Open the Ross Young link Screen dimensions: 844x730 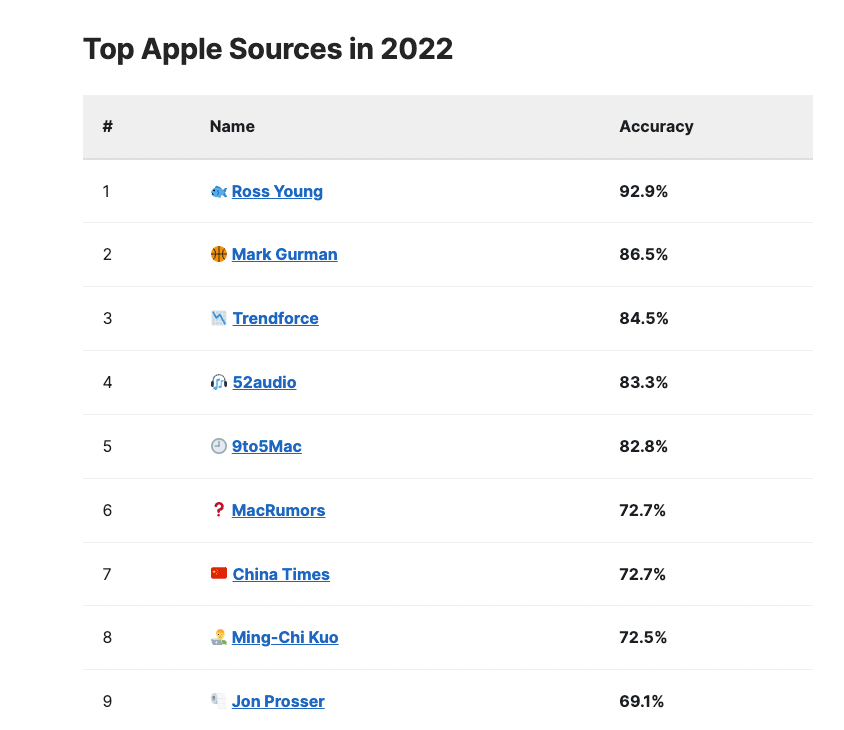click(277, 191)
